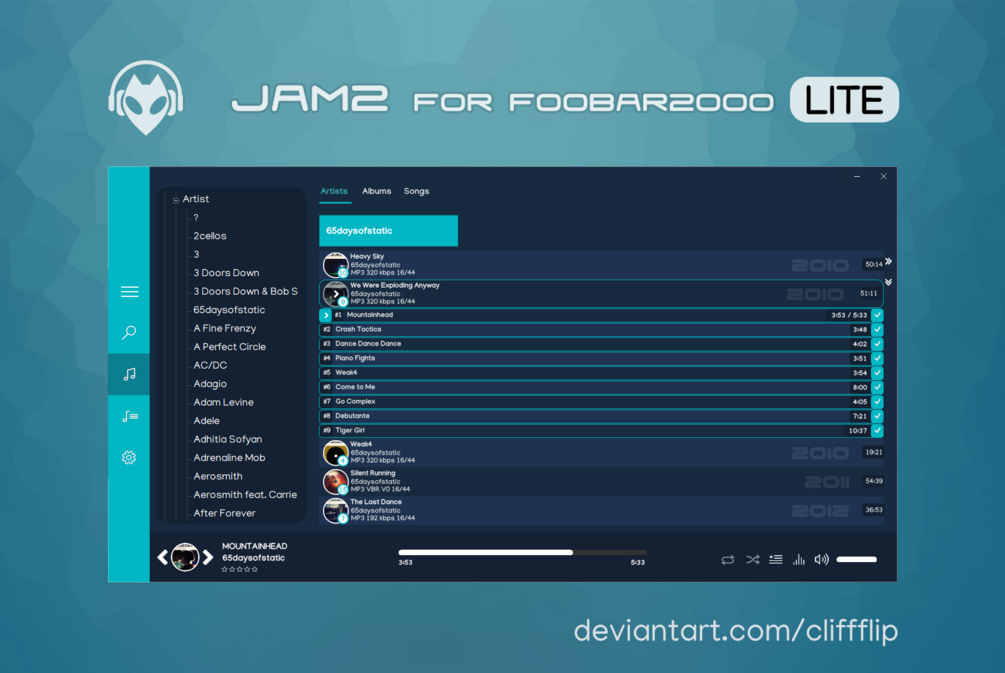Select the music library note icon

[x=129, y=374]
